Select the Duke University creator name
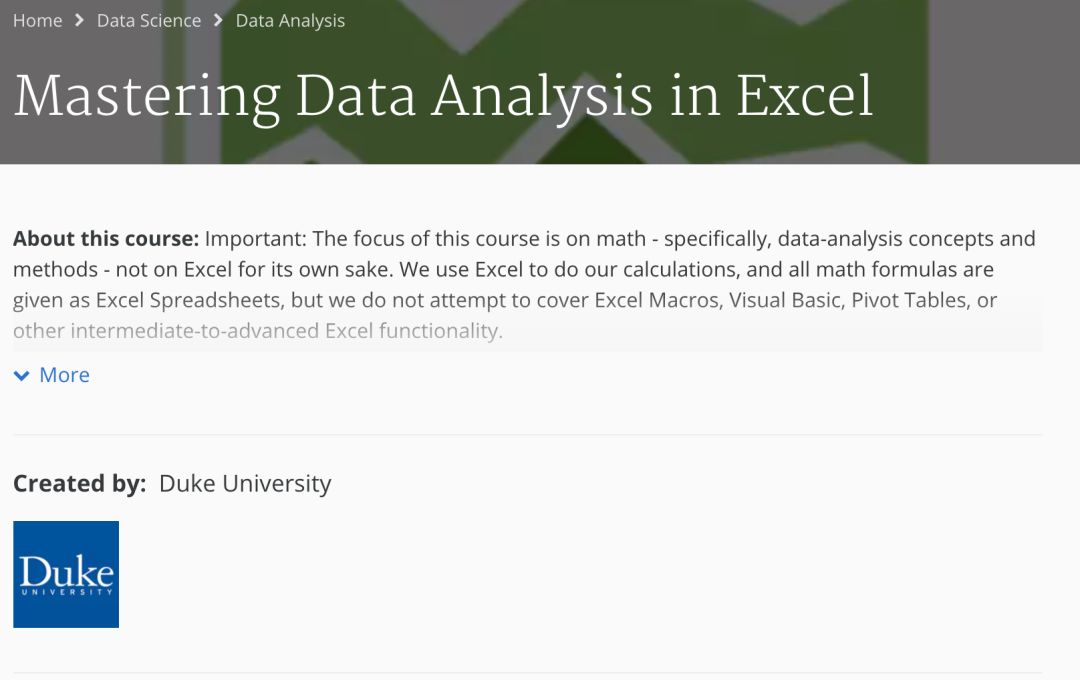Viewport: 1080px width, 680px height. [x=245, y=484]
